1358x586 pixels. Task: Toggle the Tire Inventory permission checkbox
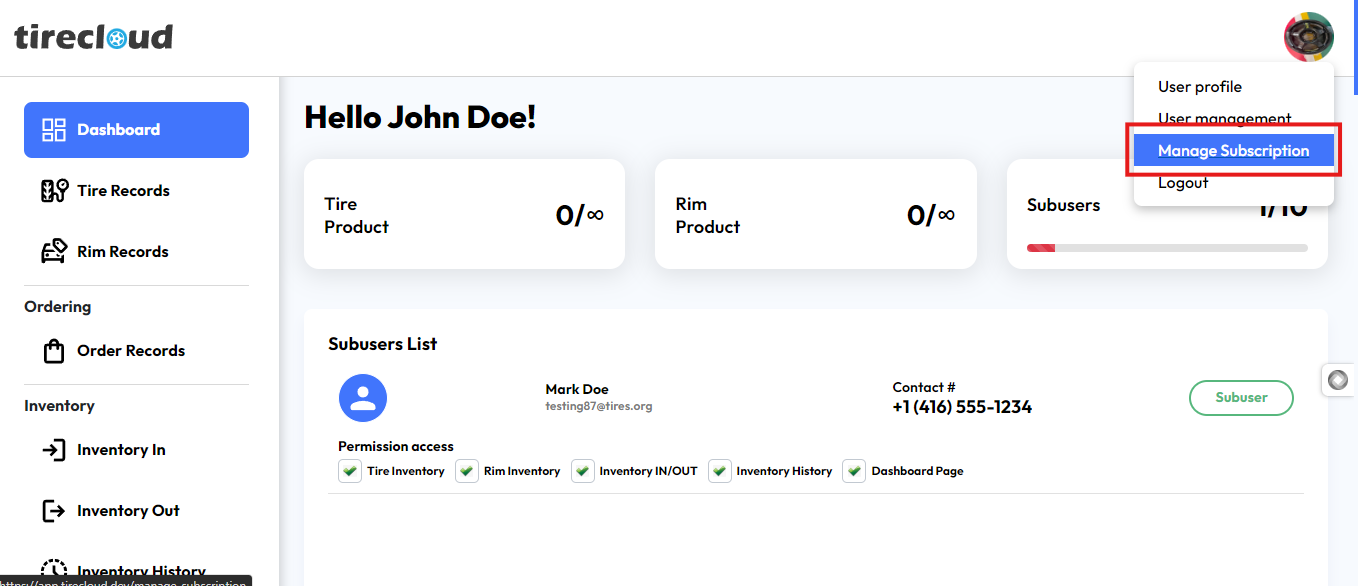pyautogui.click(x=350, y=471)
